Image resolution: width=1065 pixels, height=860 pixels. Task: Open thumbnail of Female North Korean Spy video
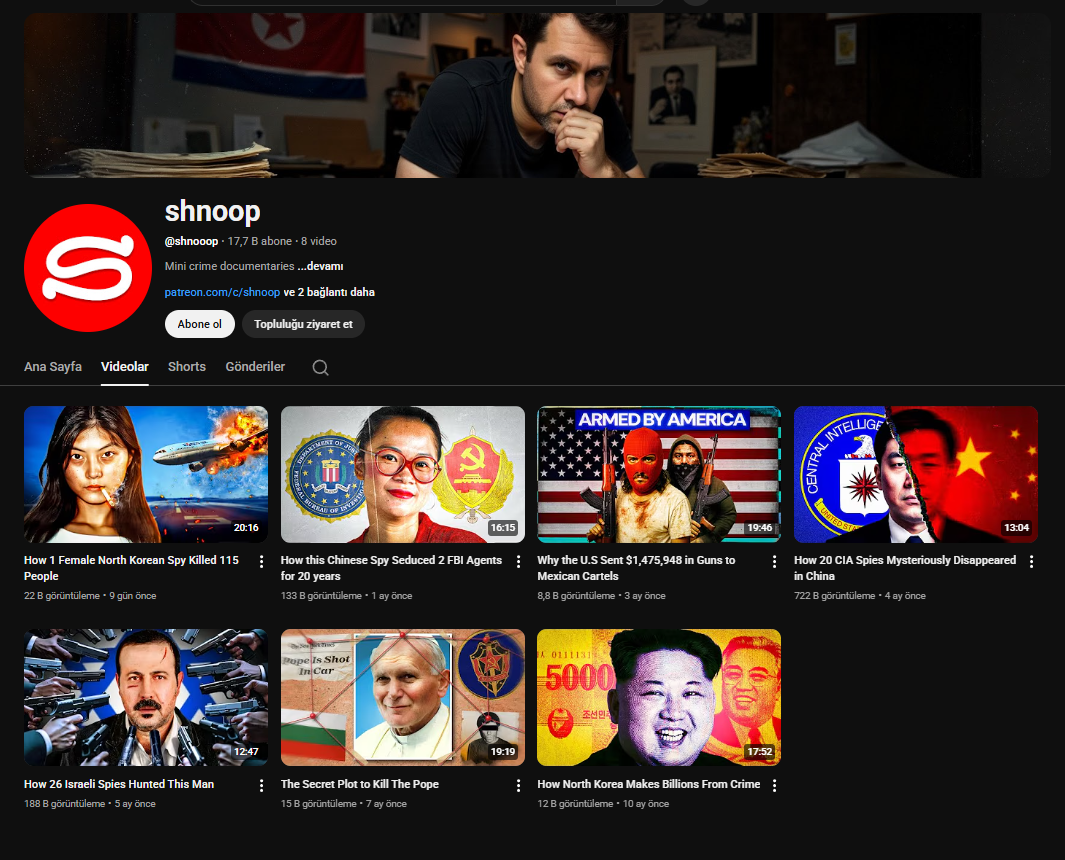[146, 474]
